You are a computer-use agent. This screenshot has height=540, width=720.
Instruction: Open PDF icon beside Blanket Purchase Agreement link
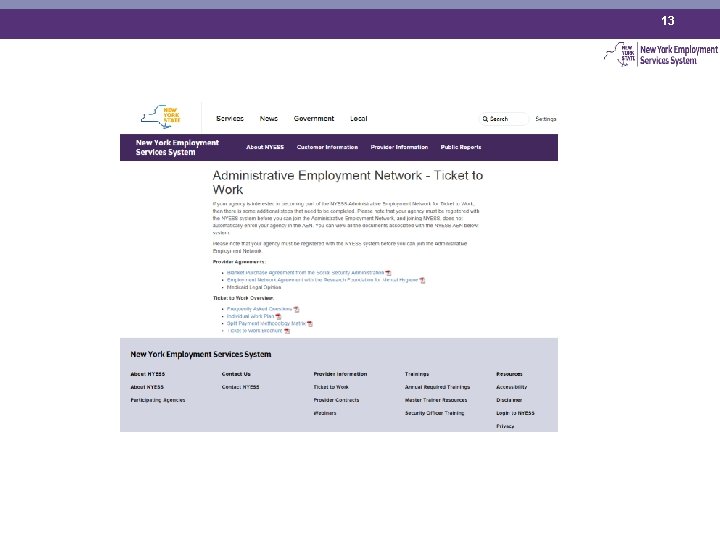click(x=388, y=273)
